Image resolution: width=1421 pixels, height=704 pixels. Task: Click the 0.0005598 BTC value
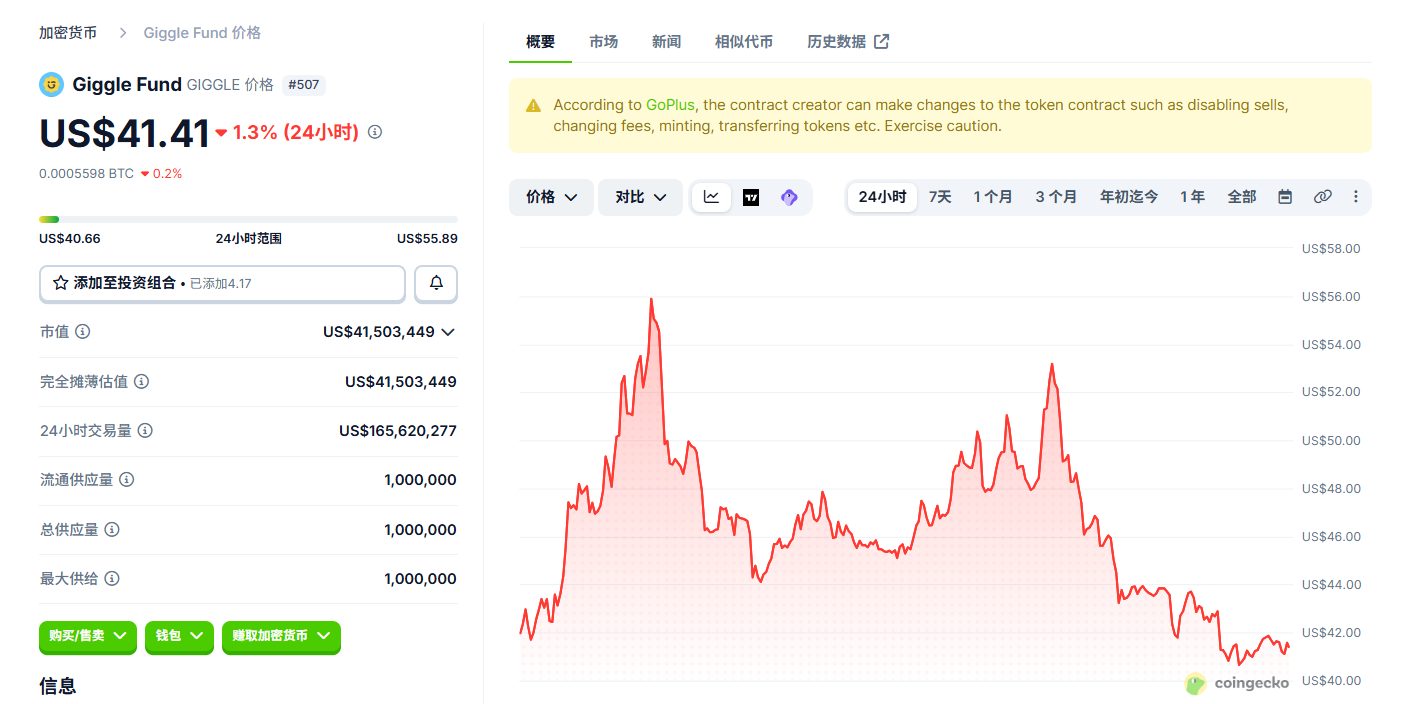(86, 173)
